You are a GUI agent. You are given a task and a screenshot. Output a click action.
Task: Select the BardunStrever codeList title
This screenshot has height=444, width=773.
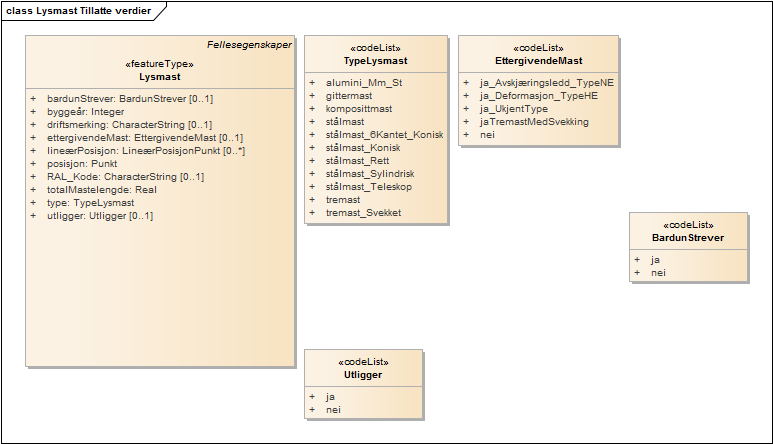coord(688,238)
